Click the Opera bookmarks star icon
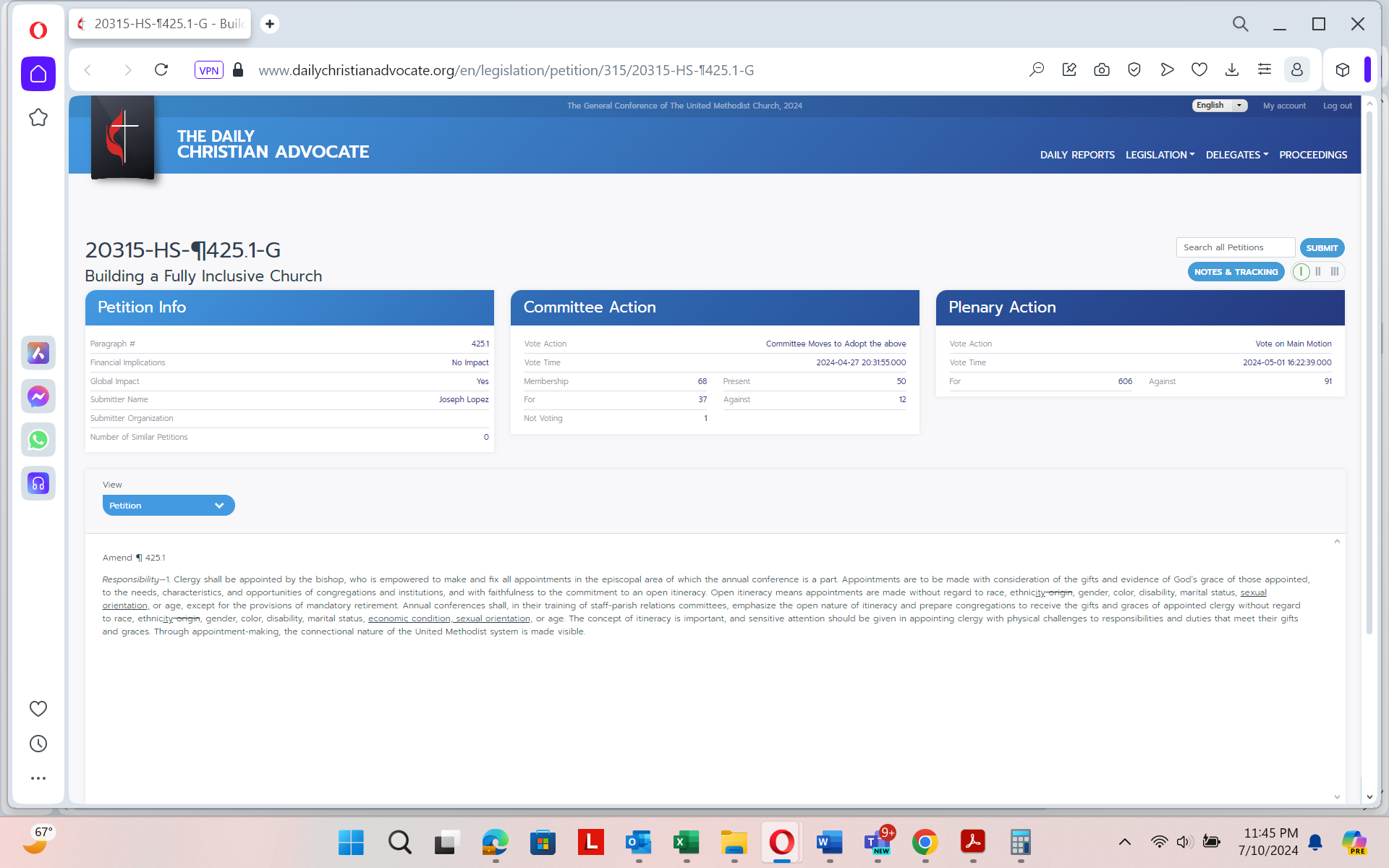The height and width of the screenshot is (868, 1389). click(x=38, y=118)
